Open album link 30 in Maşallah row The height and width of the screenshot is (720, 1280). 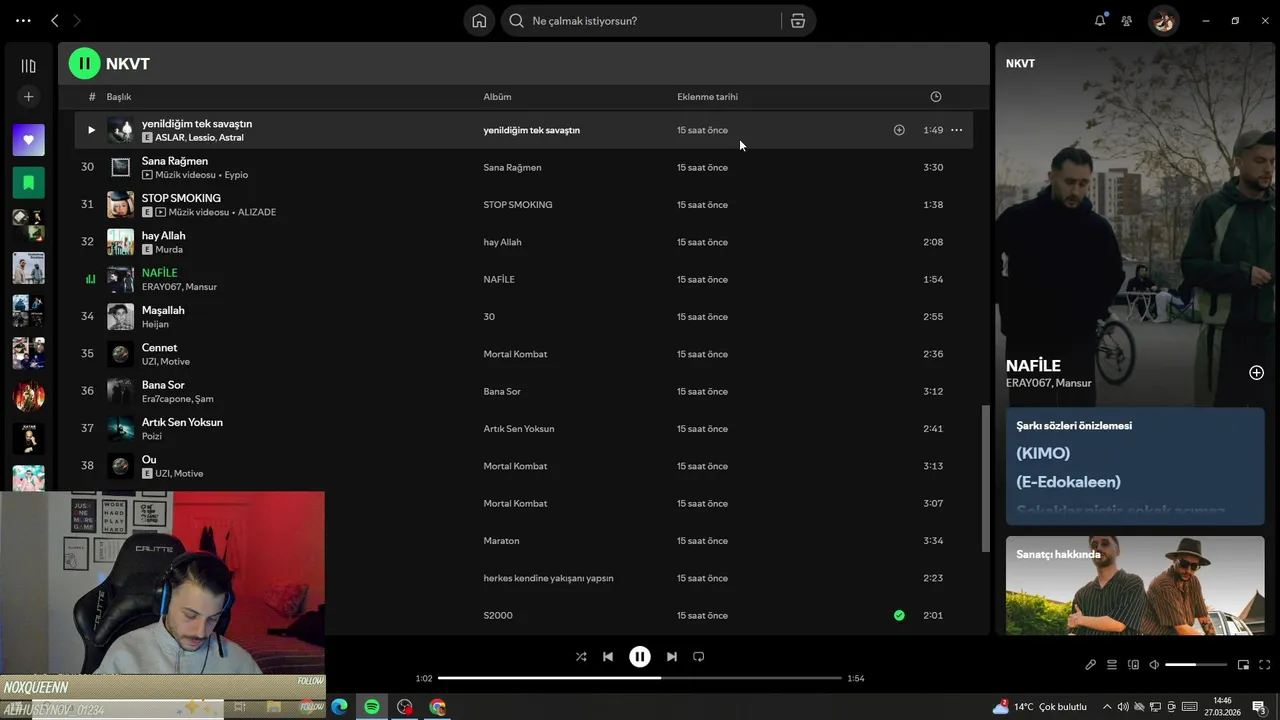489,317
